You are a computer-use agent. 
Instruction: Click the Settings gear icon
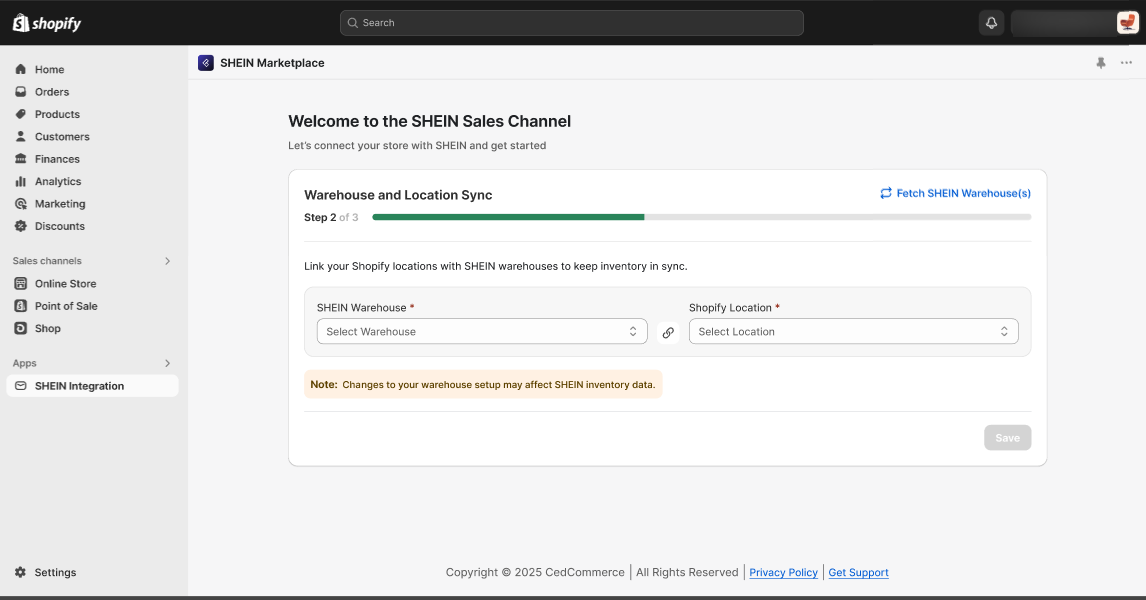[20, 572]
